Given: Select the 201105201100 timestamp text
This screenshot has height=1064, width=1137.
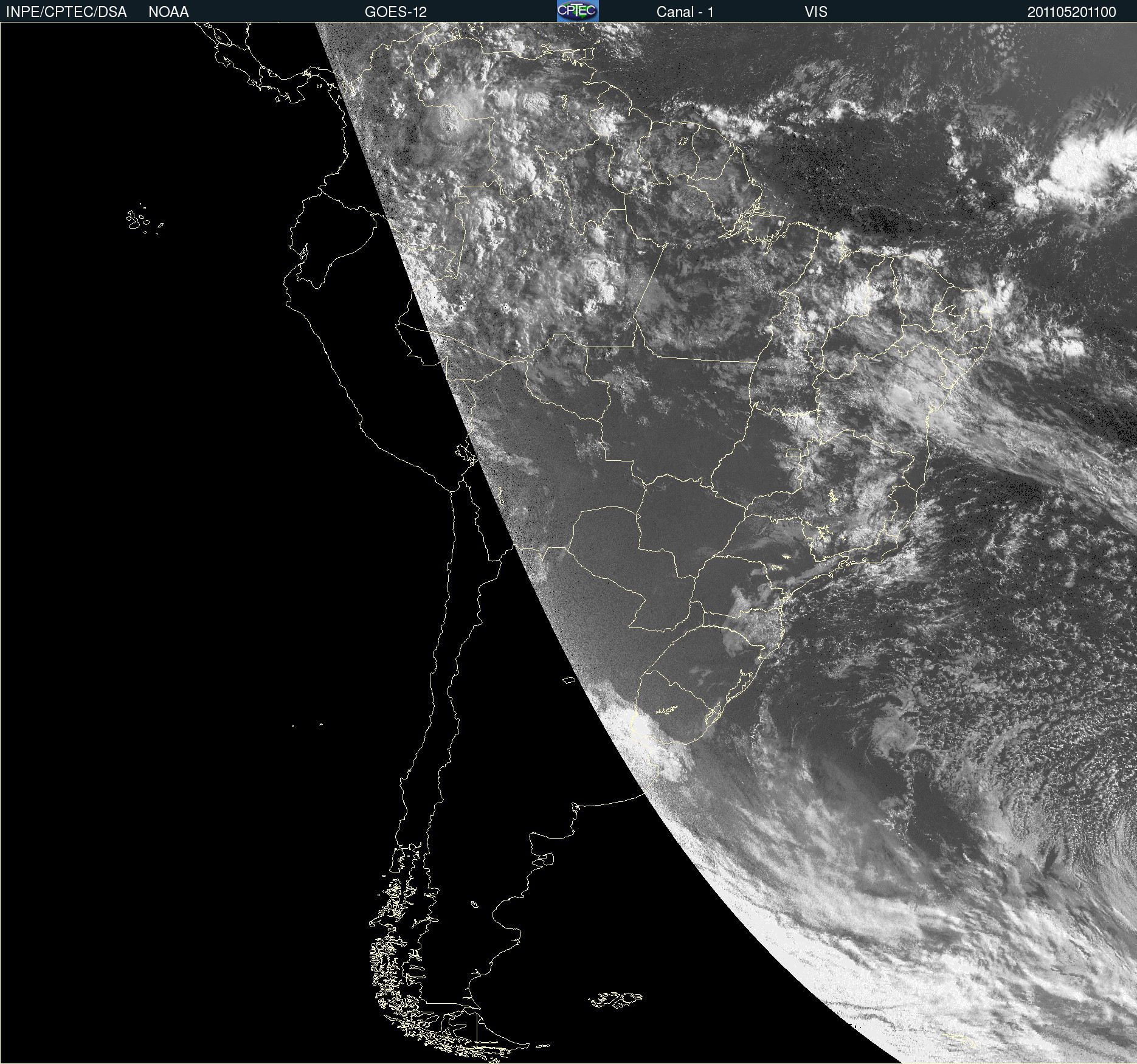Looking at the screenshot, I should click(x=1072, y=12).
